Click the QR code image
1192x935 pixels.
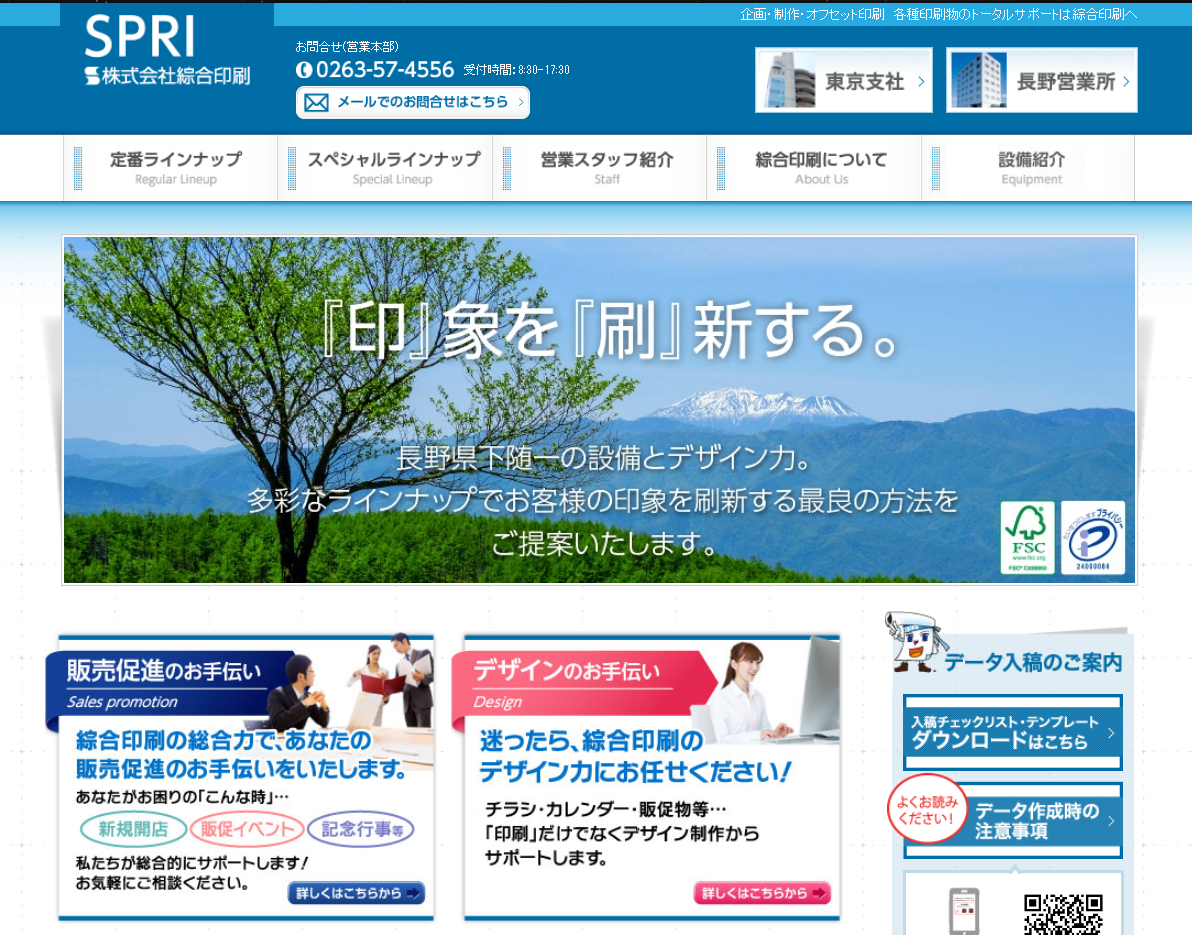click(x=1062, y=913)
